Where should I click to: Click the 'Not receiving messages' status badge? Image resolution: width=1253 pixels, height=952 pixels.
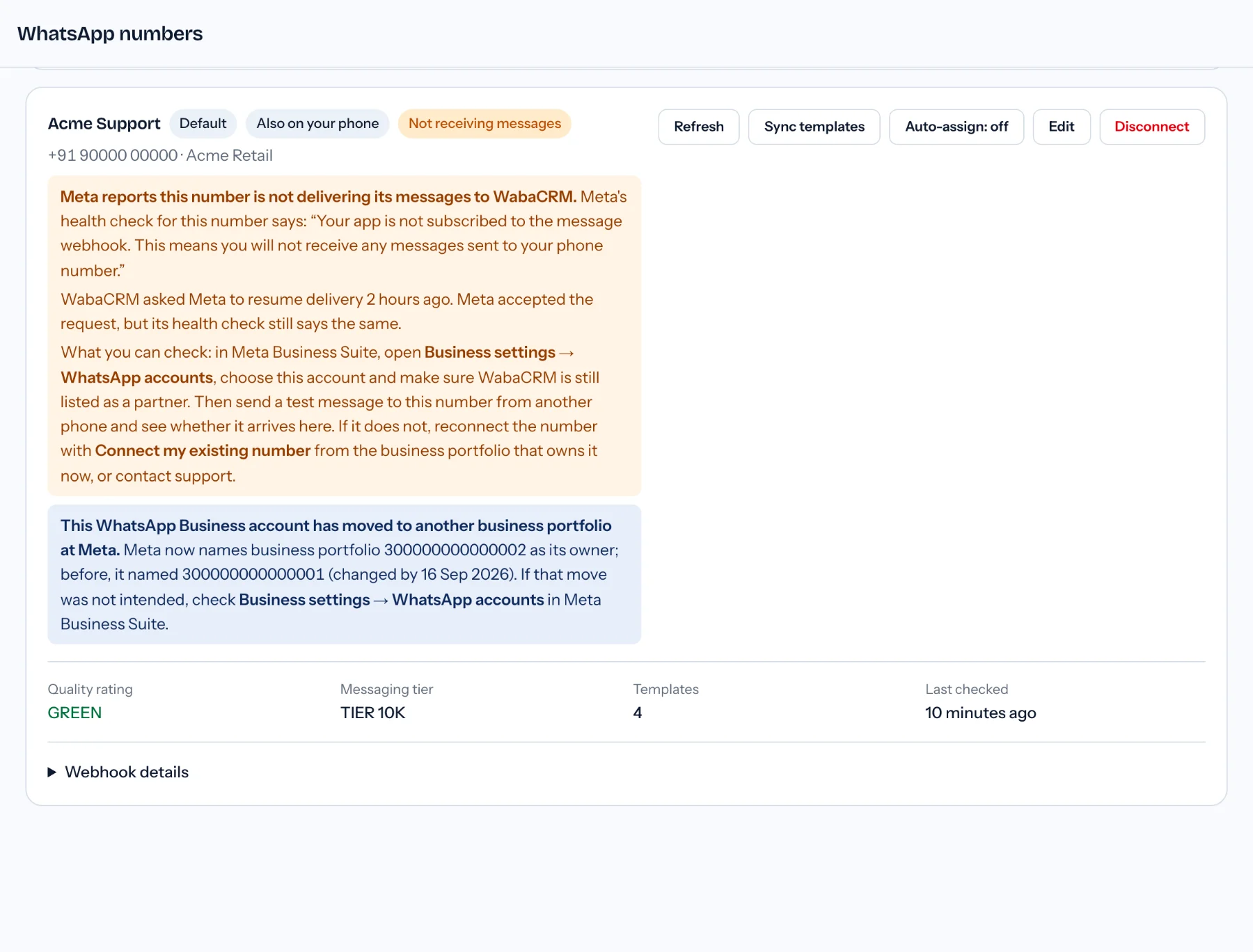tap(484, 124)
